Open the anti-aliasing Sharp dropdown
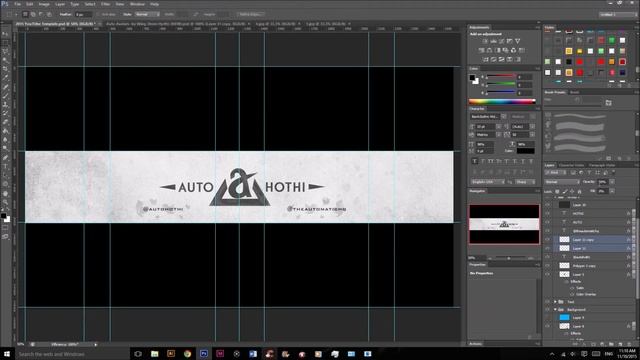This screenshot has width=640, height=360. tap(525, 182)
